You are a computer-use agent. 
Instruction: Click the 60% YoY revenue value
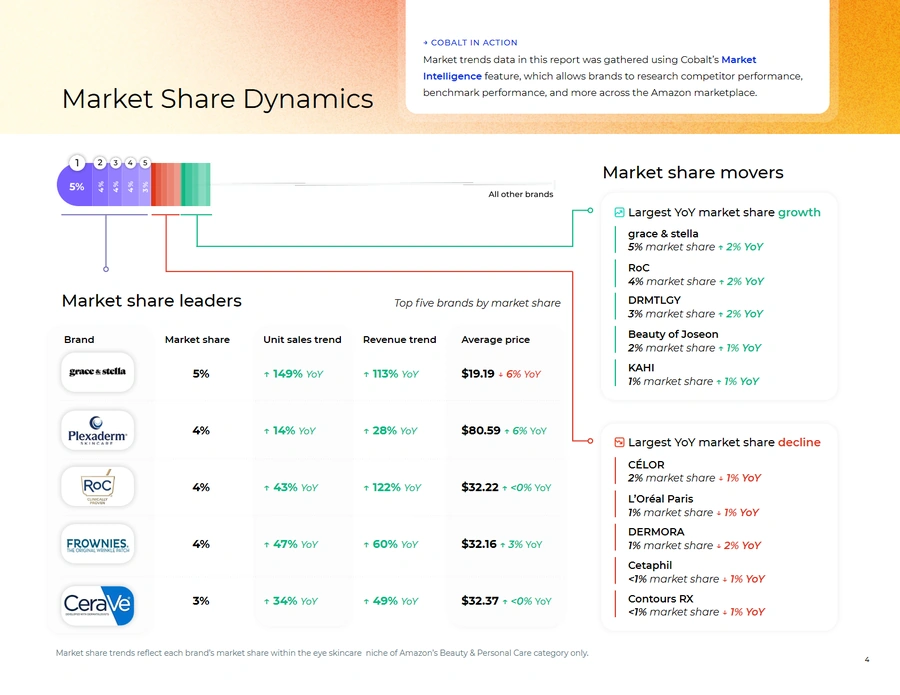(x=390, y=545)
